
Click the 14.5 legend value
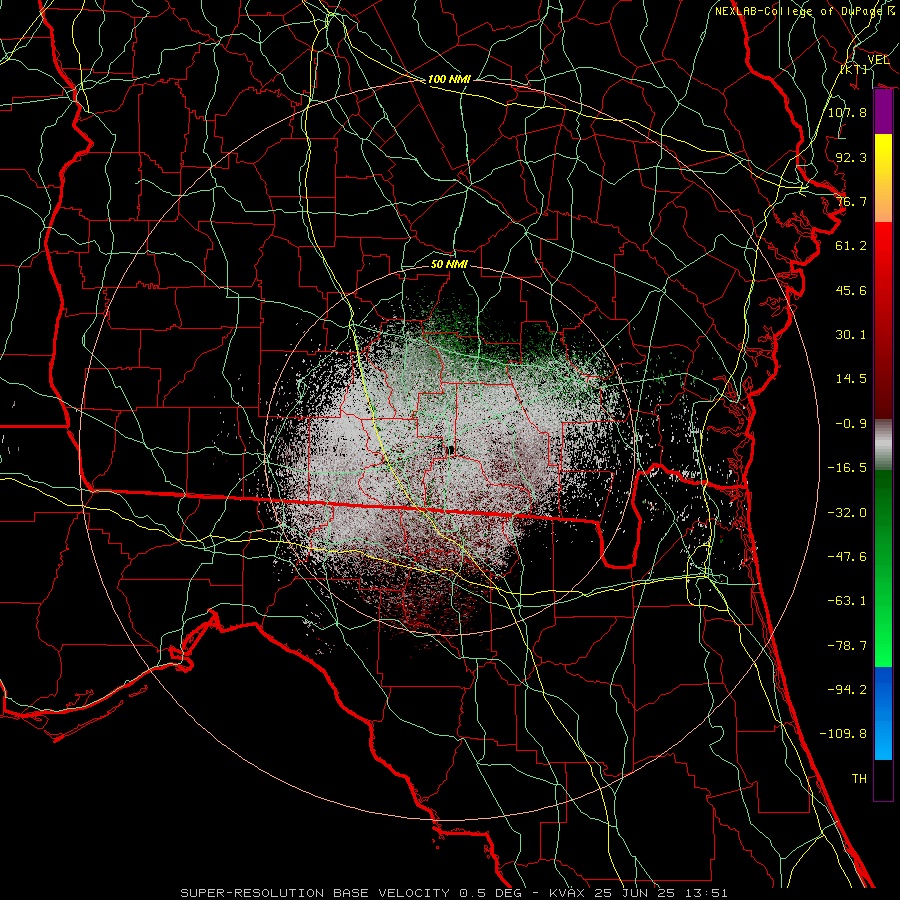point(851,379)
